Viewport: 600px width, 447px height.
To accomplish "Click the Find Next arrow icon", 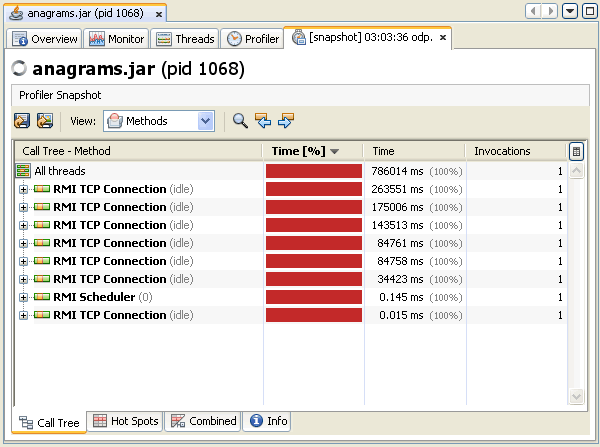I will click(x=286, y=121).
